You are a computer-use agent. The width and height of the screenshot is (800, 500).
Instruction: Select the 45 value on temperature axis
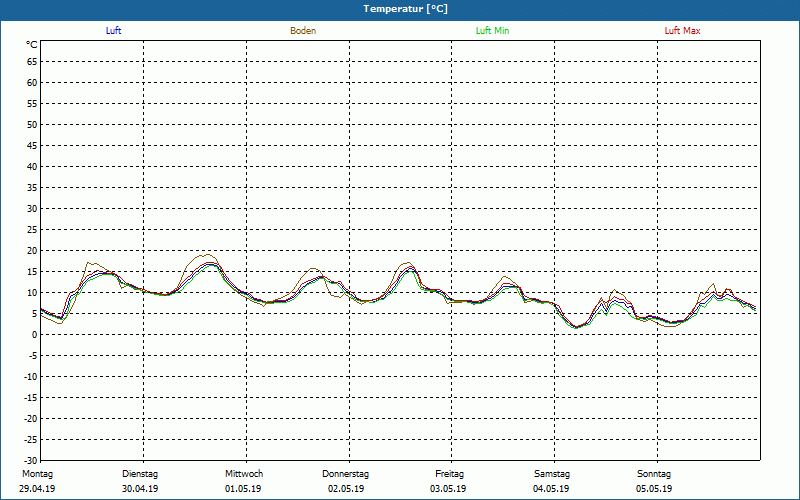pos(32,145)
